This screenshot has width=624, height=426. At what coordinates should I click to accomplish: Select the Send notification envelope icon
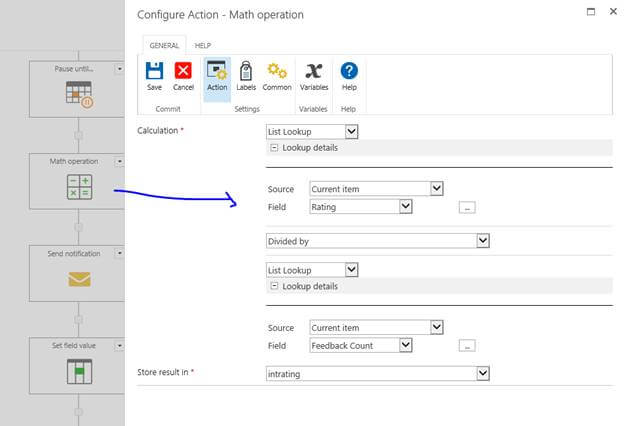click(x=79, y=279)
